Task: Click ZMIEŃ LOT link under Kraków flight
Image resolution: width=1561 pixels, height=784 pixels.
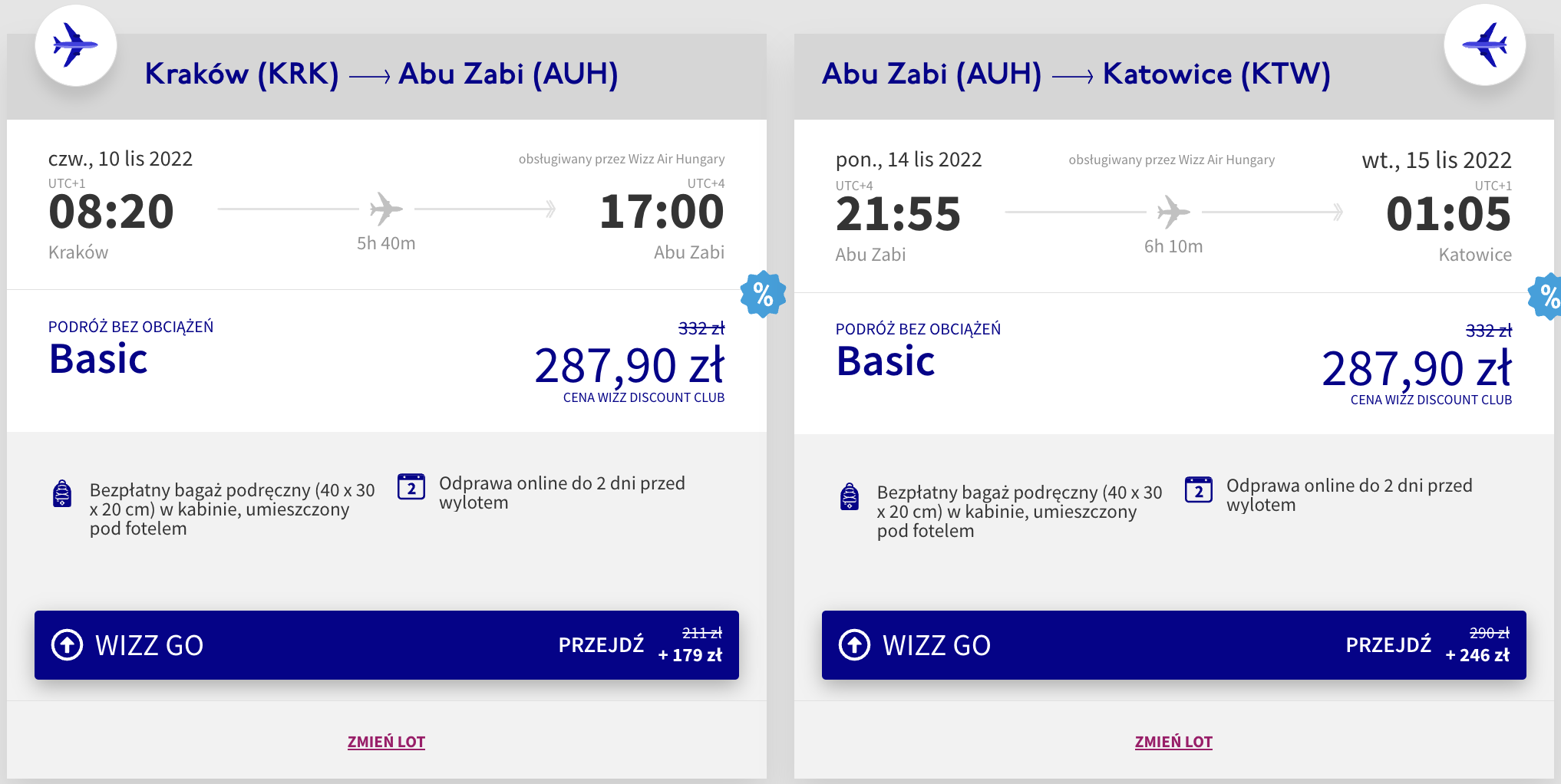Action: click(x=386, y=742)
